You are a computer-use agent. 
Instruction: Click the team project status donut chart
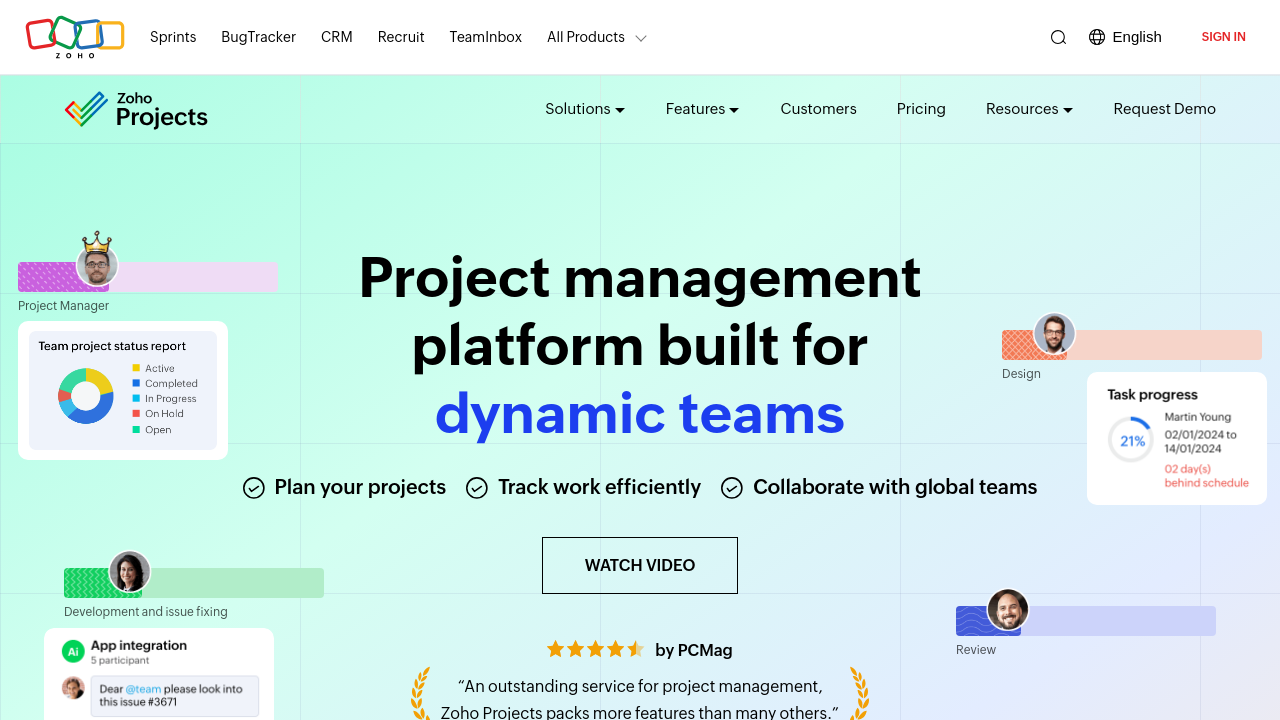[86, 396]
